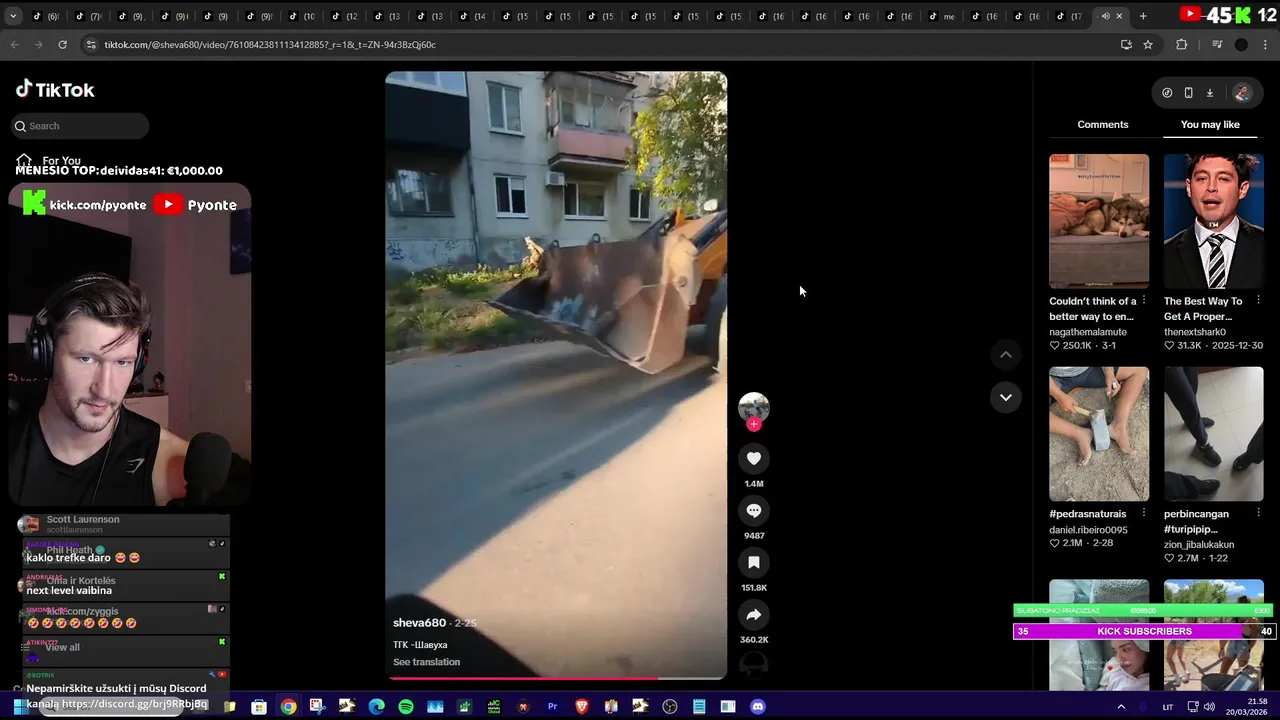Open the TikTok profile avatar at top right
Screen dimensions: 1280x720
(1242, 93)
